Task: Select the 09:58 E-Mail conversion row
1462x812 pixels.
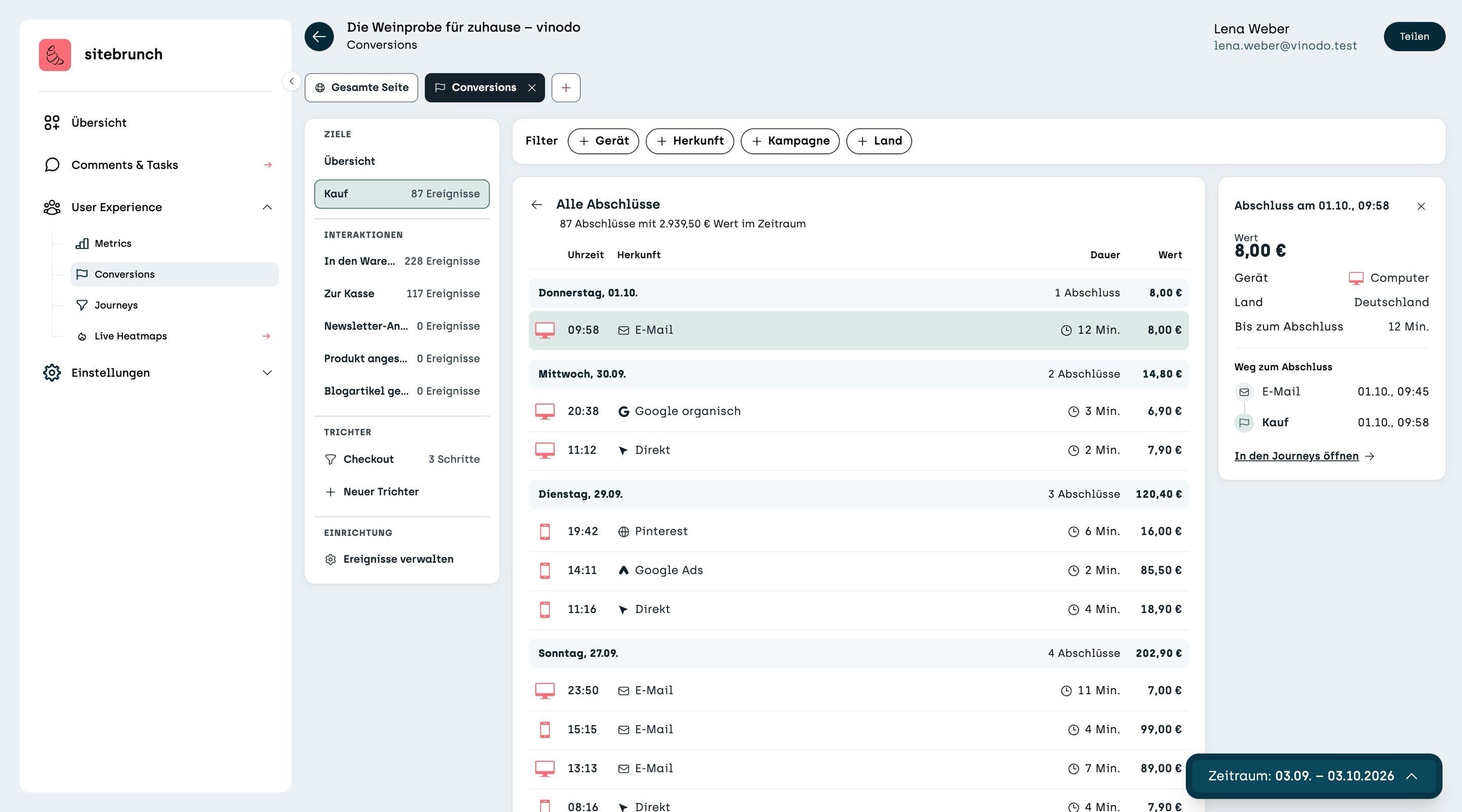Action: coord(858,330)
